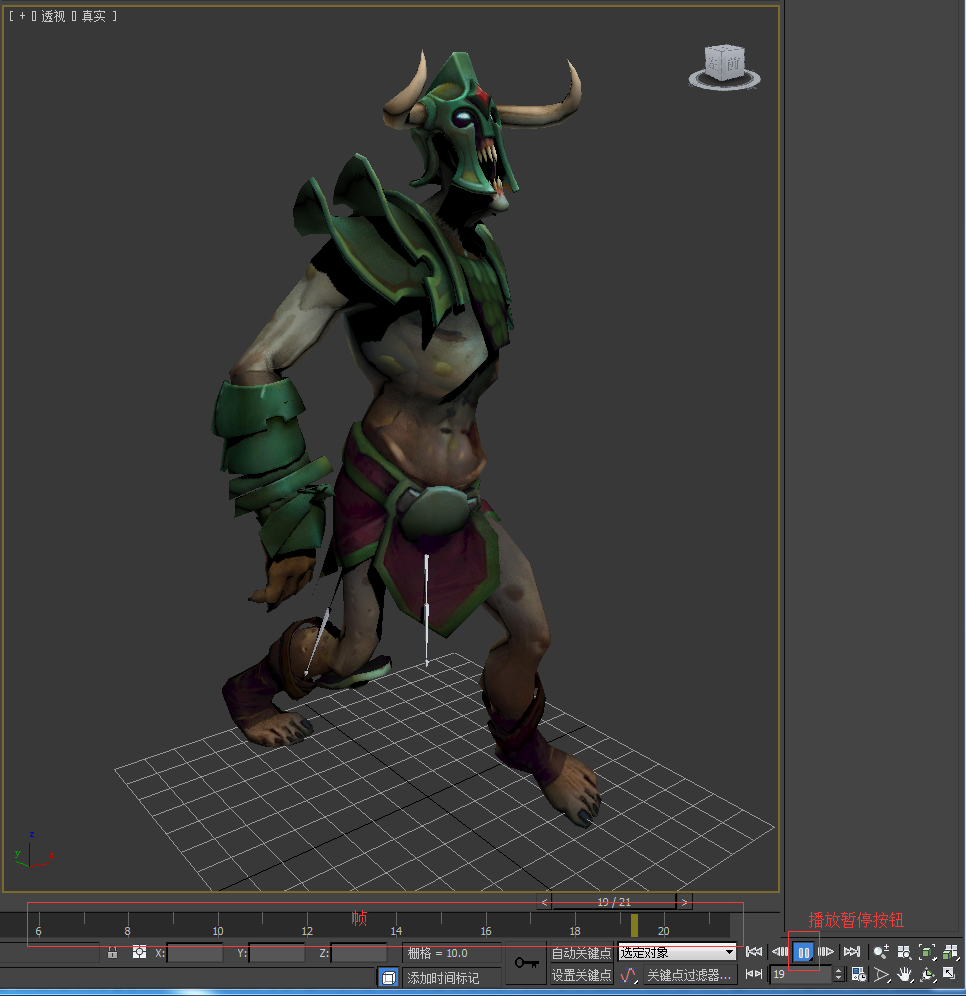Image resolution: width=966 pixels, height=996 pixels.
Task: Enable 自动关键点 animation mode
Action: pyautogui.click(x=580, y=953)
